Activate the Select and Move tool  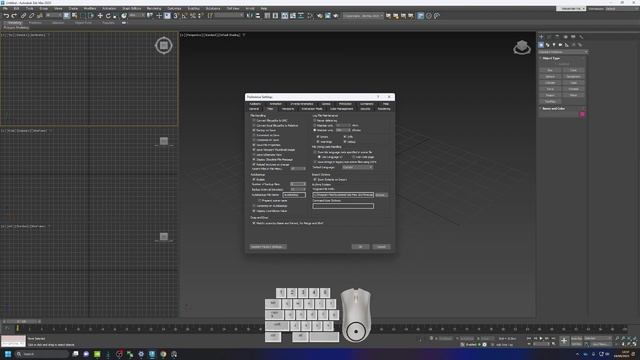pyautogui.click(x=100, y=16)
